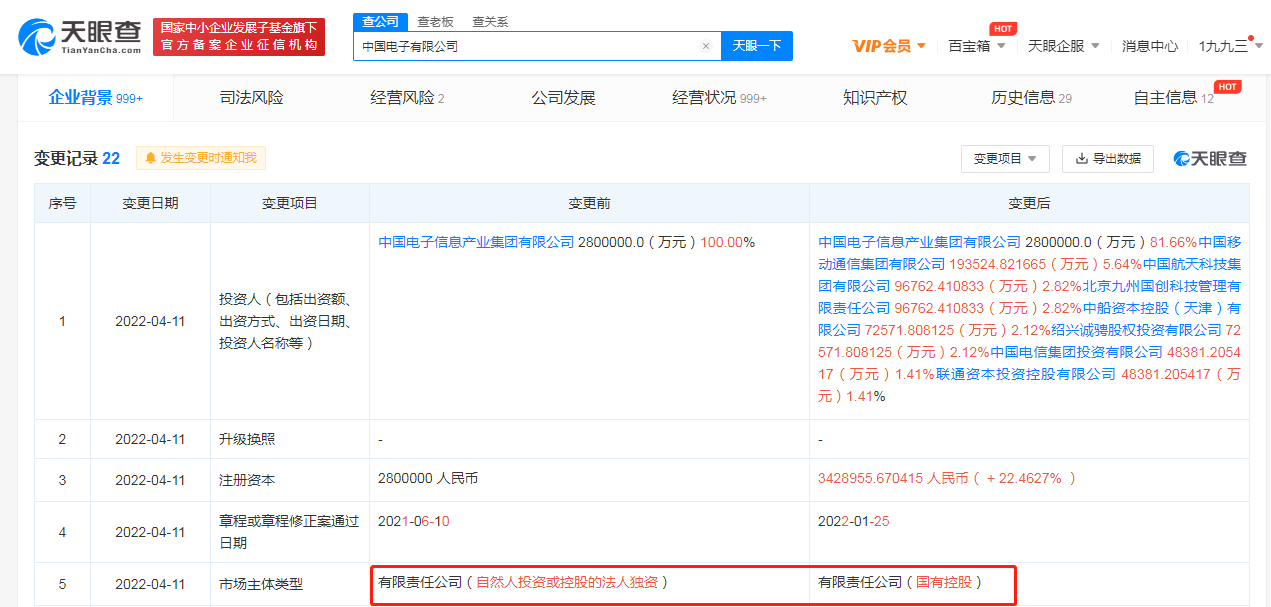Select the 查公司 search tab
The image size is (1271, 607).
click(x=380, y=21)
